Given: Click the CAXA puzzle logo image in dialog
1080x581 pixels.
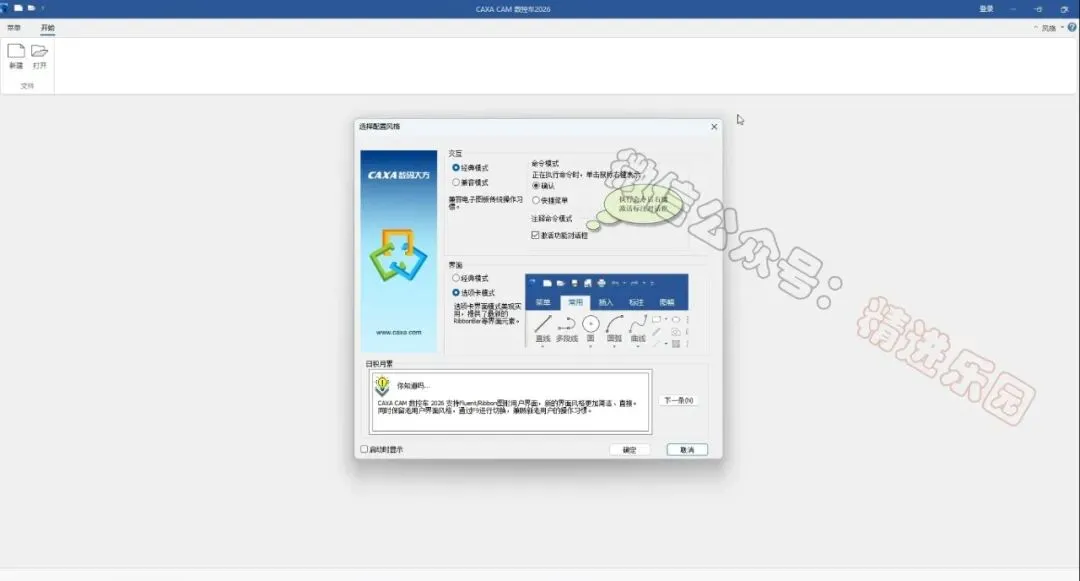Looking at the screenshot, I should pos(398,256).
